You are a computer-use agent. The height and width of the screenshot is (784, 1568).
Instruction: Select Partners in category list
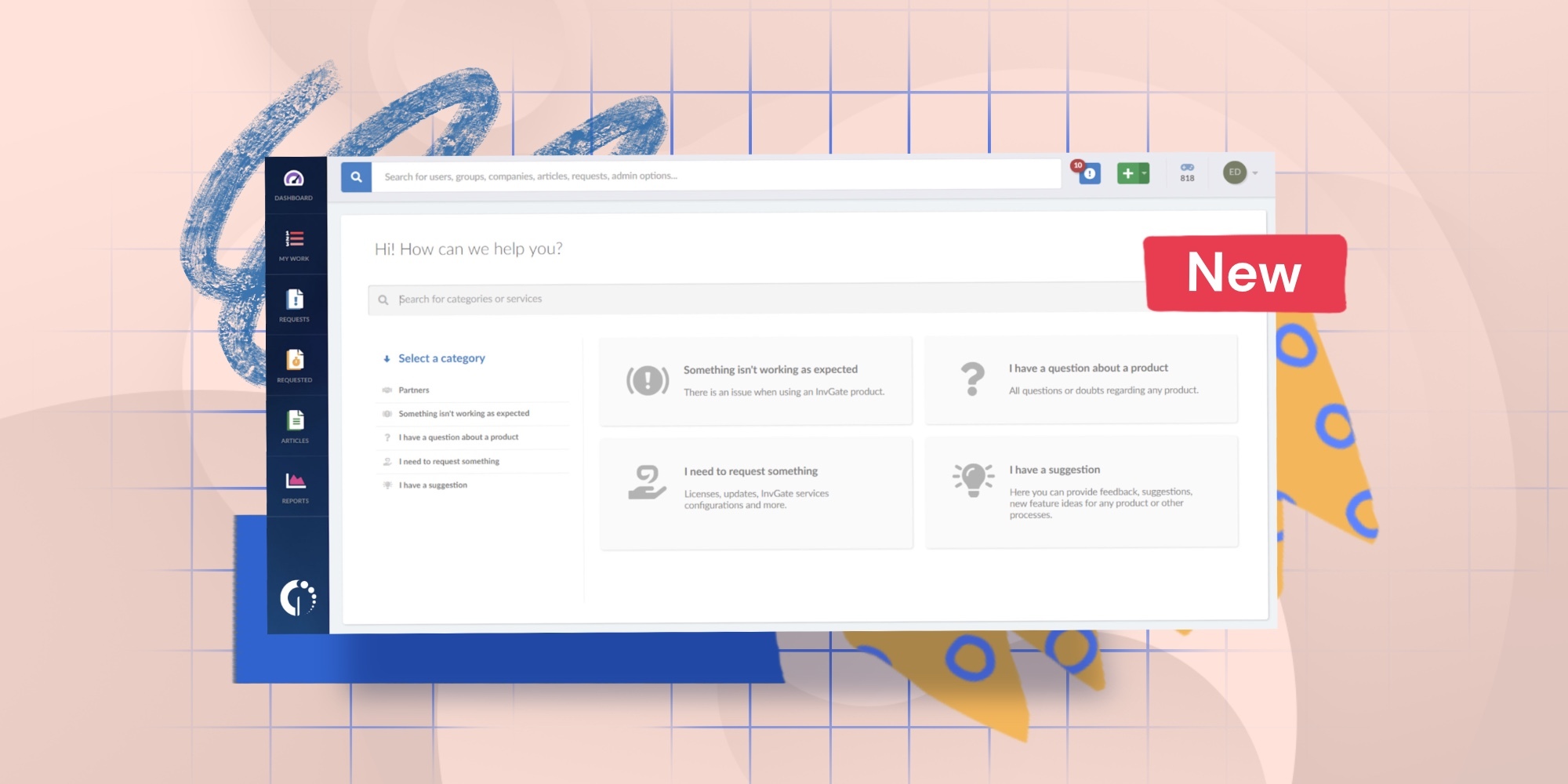pyautogui.click(x=414, y=390)
